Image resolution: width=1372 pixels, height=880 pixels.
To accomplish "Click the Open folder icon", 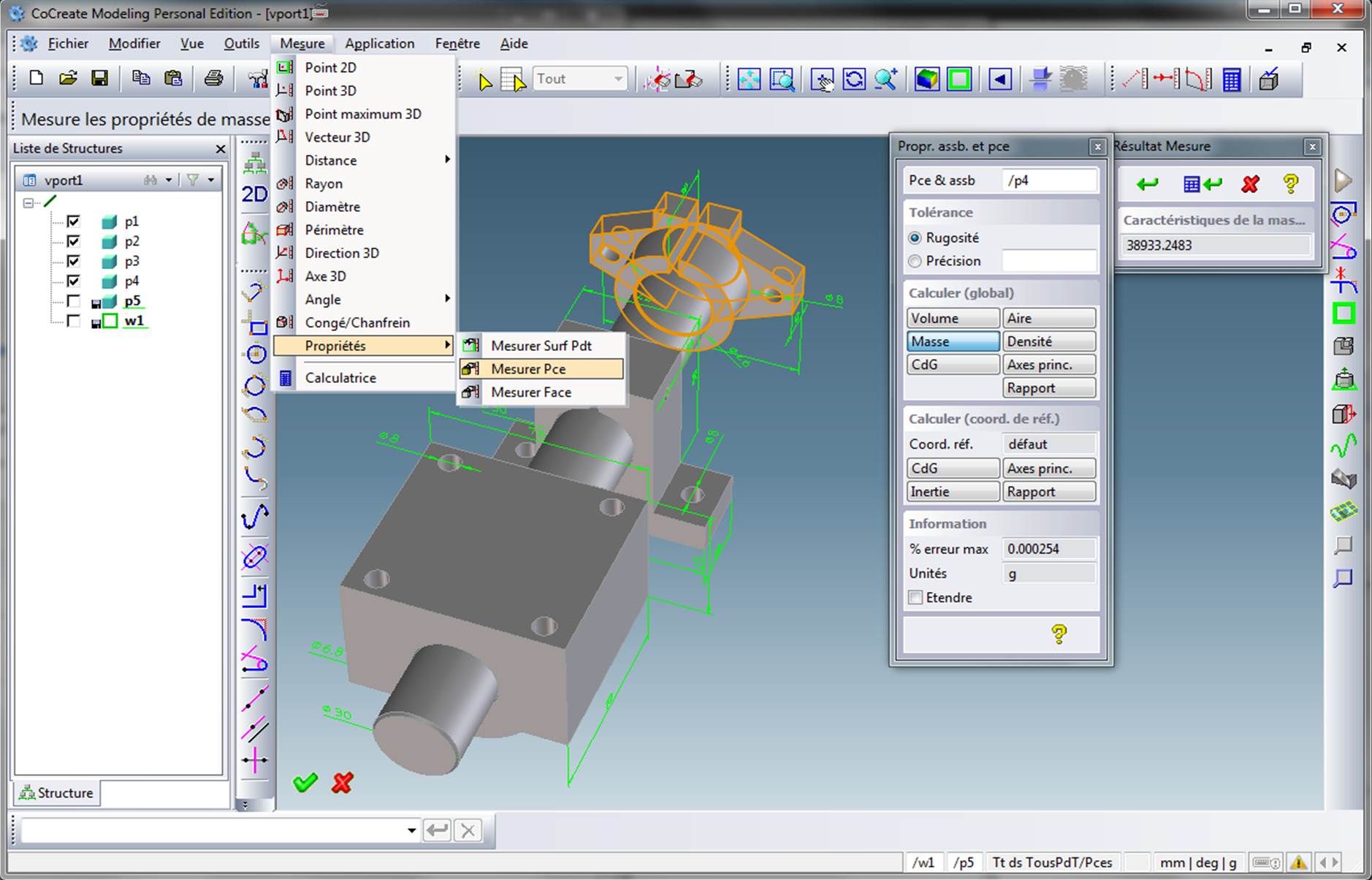I will (68, 78).
